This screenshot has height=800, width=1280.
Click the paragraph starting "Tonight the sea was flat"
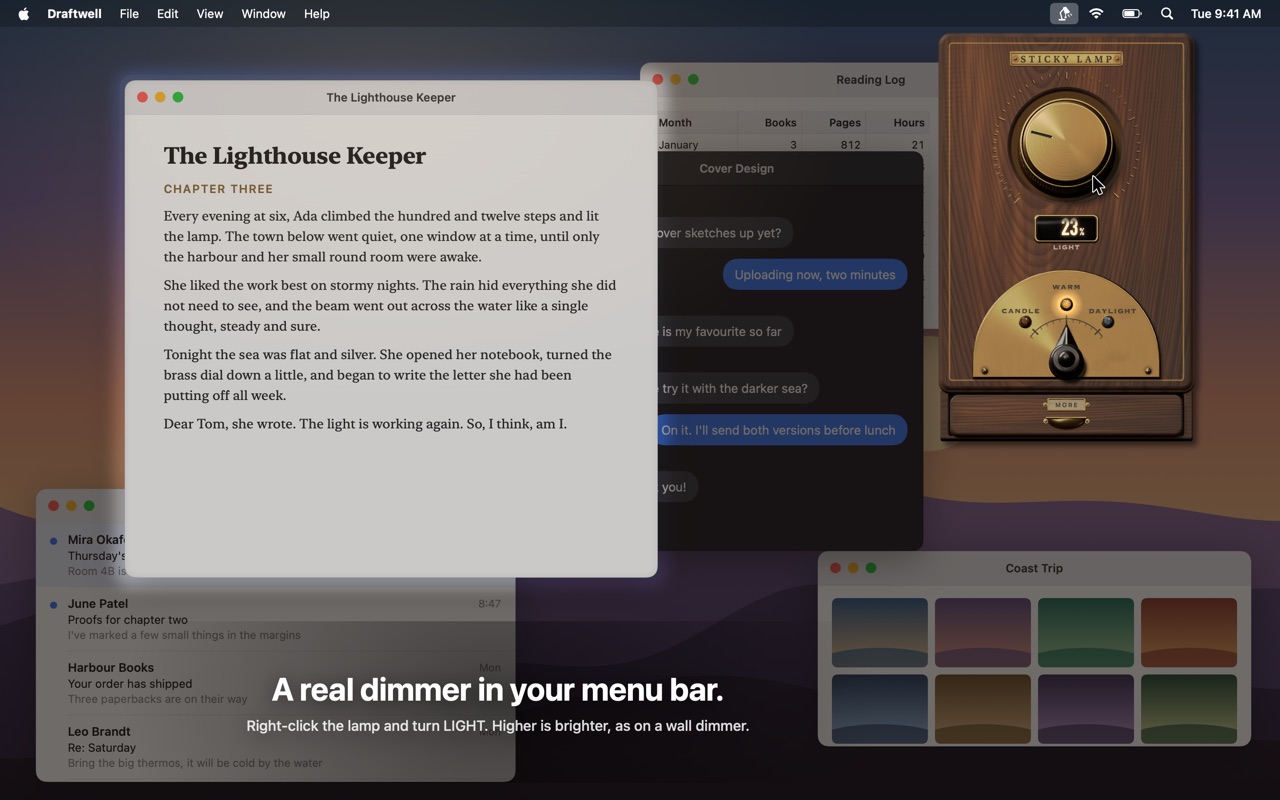[390, 375]
